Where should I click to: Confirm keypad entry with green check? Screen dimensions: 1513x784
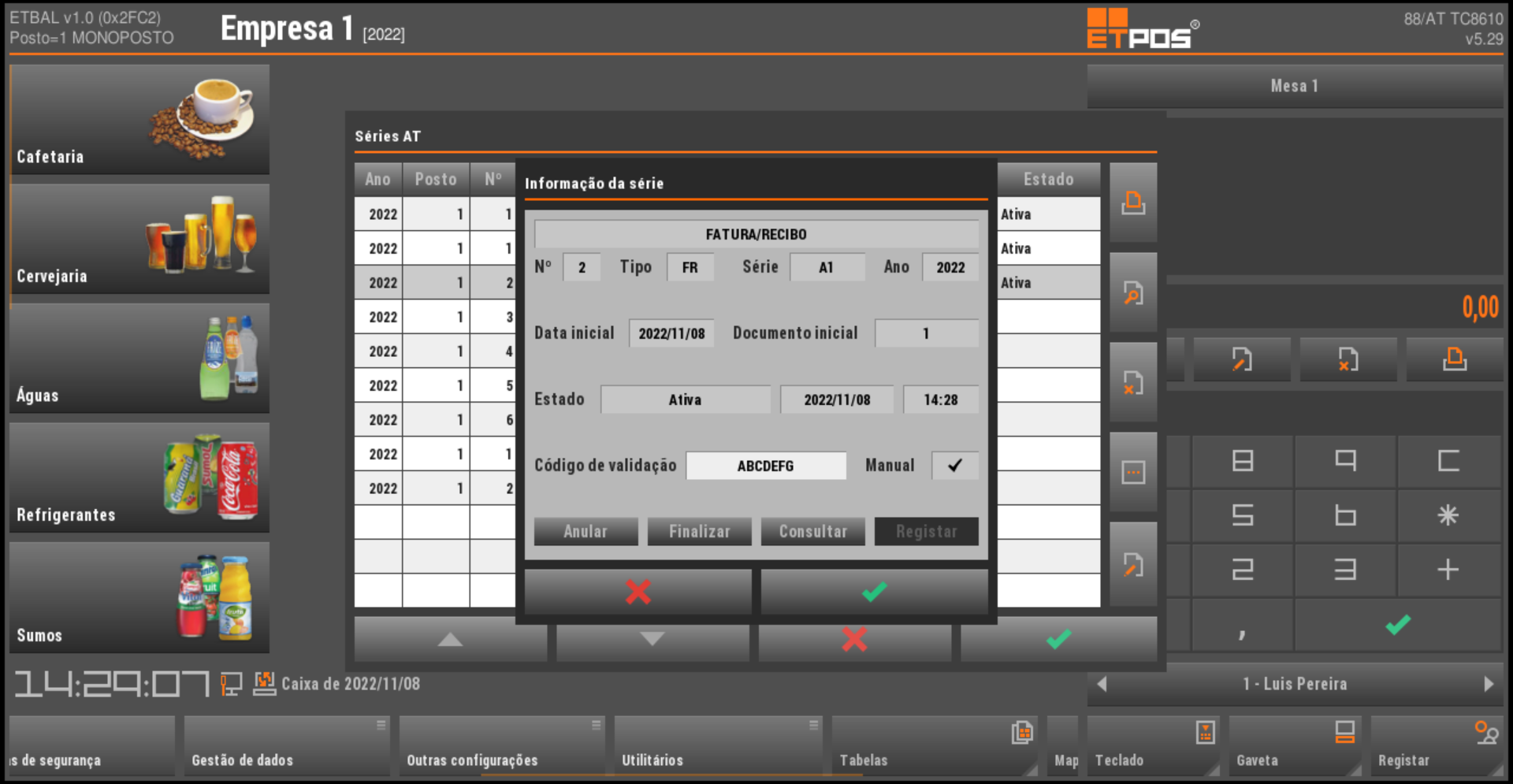point(1398,625)
